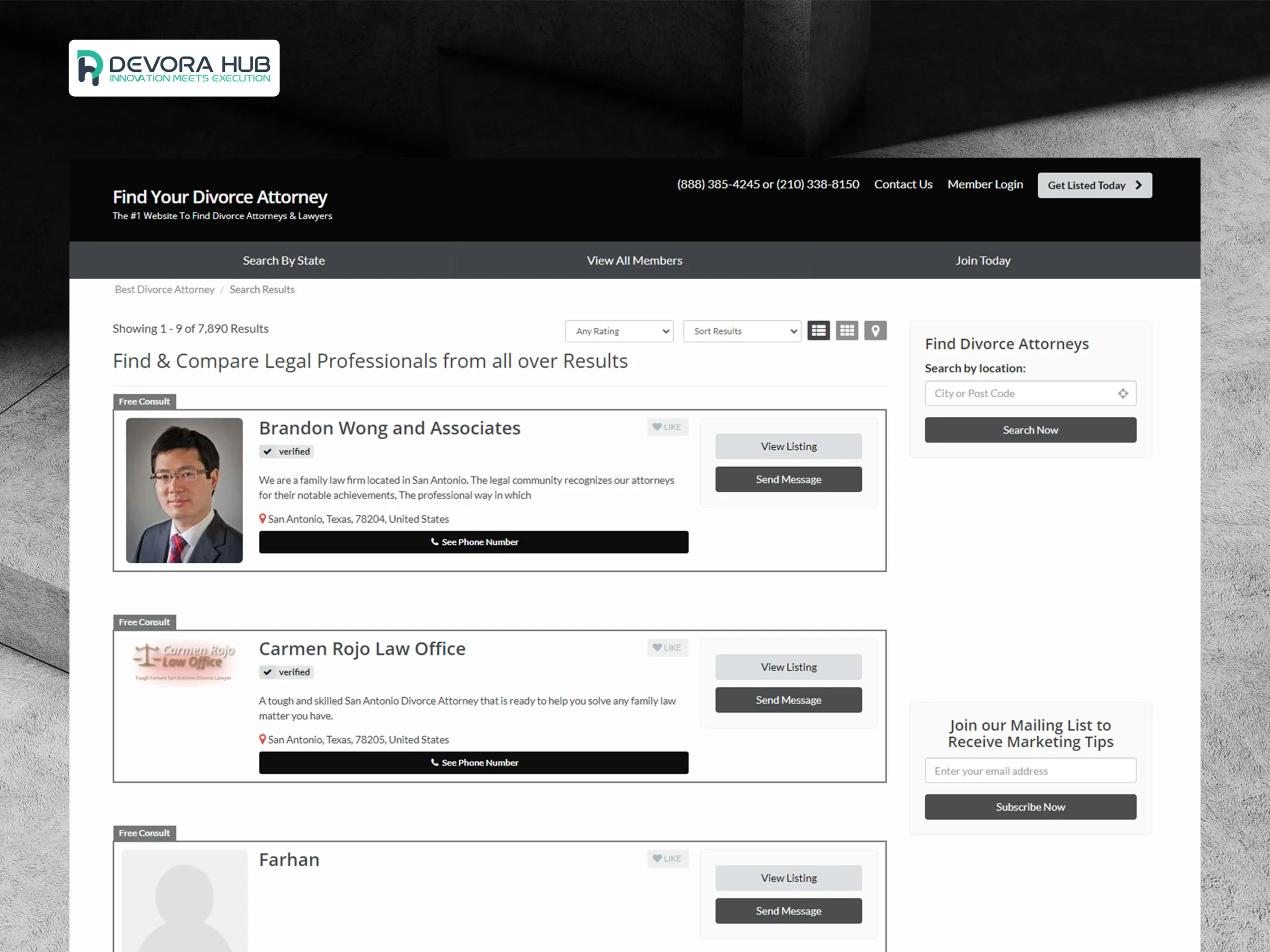Click Brandon Wong profile photo

tap(185, 490)
